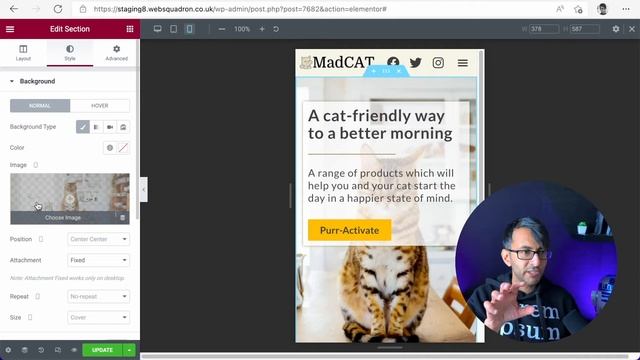Select the cat-friendly heading text
Image resolution: width=640 pixels, height=360 pixels.
pos(380,124)
